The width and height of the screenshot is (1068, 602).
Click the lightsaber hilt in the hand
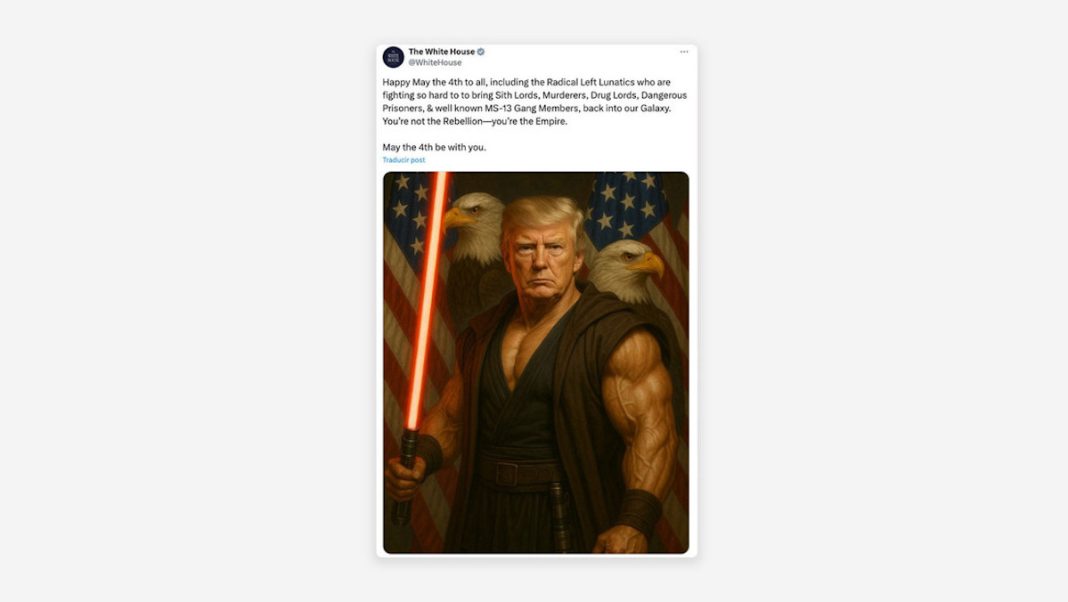click(x=405, y=477)
